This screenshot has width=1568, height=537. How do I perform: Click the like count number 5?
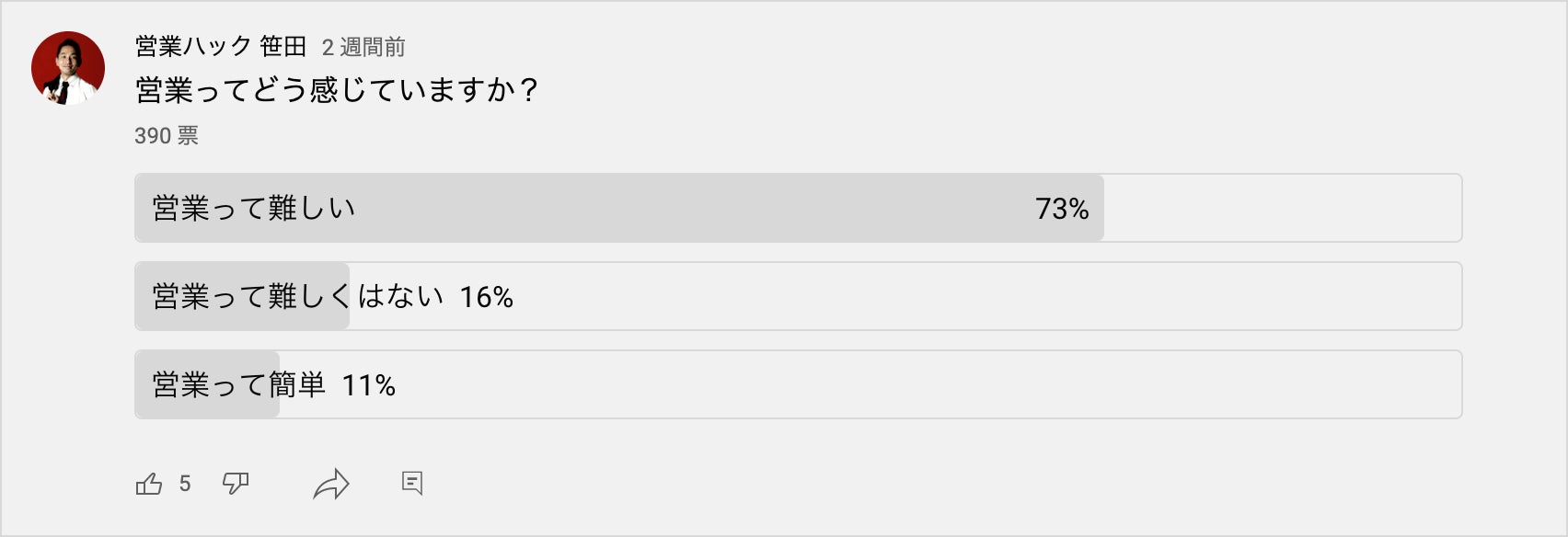coord(185,484)
